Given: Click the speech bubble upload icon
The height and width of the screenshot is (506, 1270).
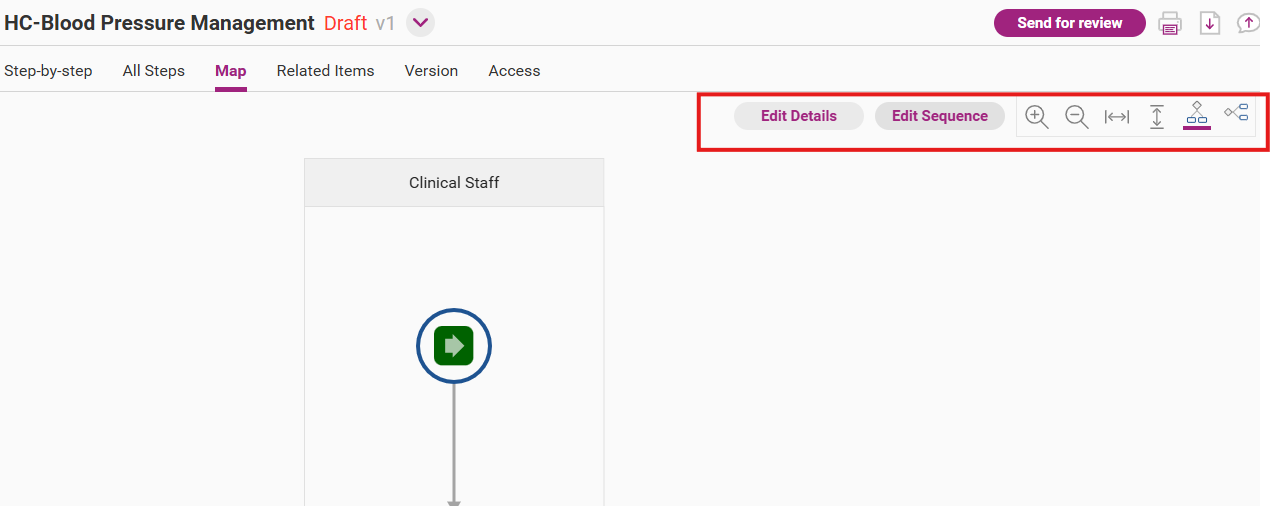Looking at the screenshot, I should 1248,23.
